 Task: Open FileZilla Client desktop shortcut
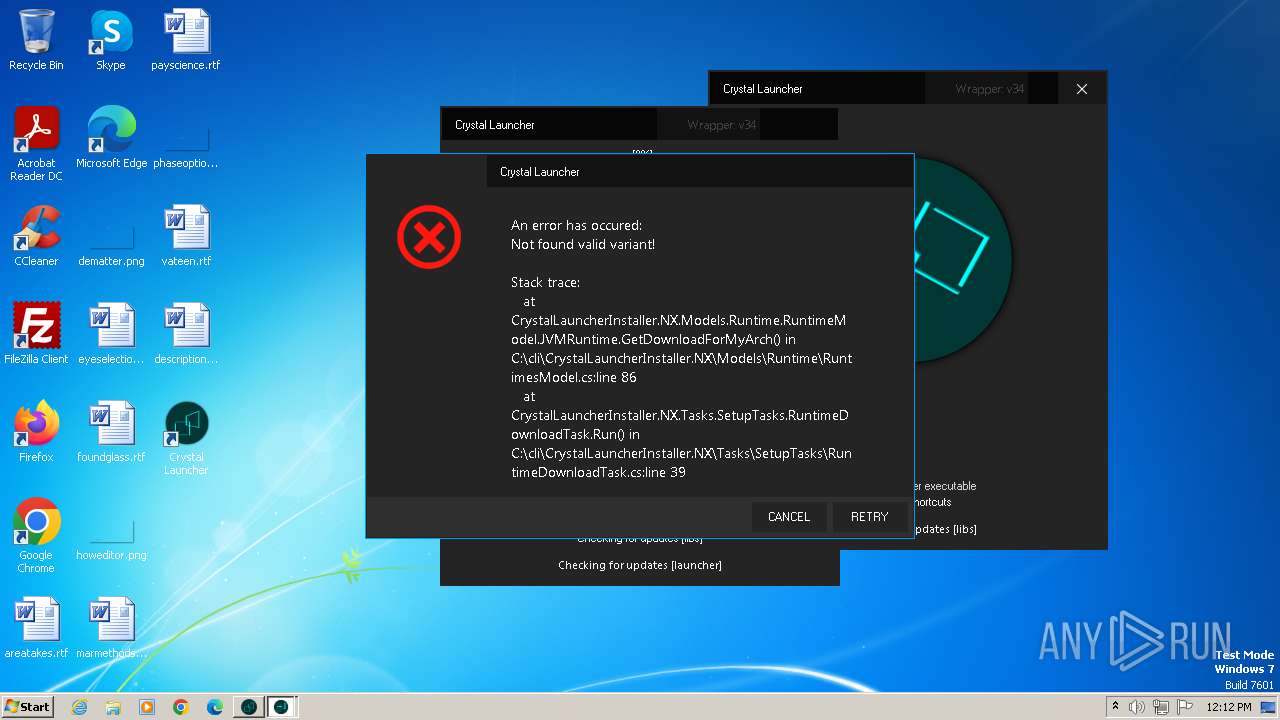[36, 334]
